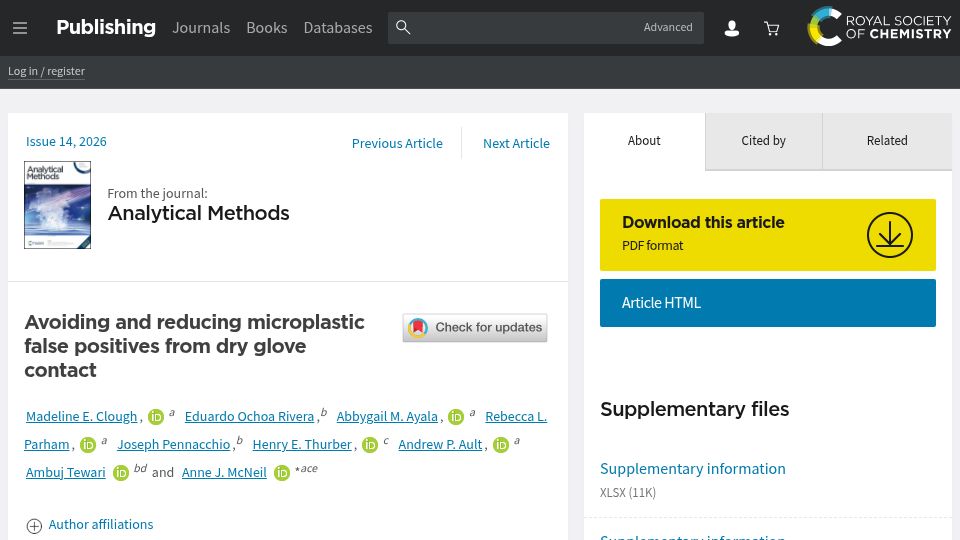This screenshot has height=540, width=960.
Task: Switch to the Cited by tab
Action: point(763,141)
